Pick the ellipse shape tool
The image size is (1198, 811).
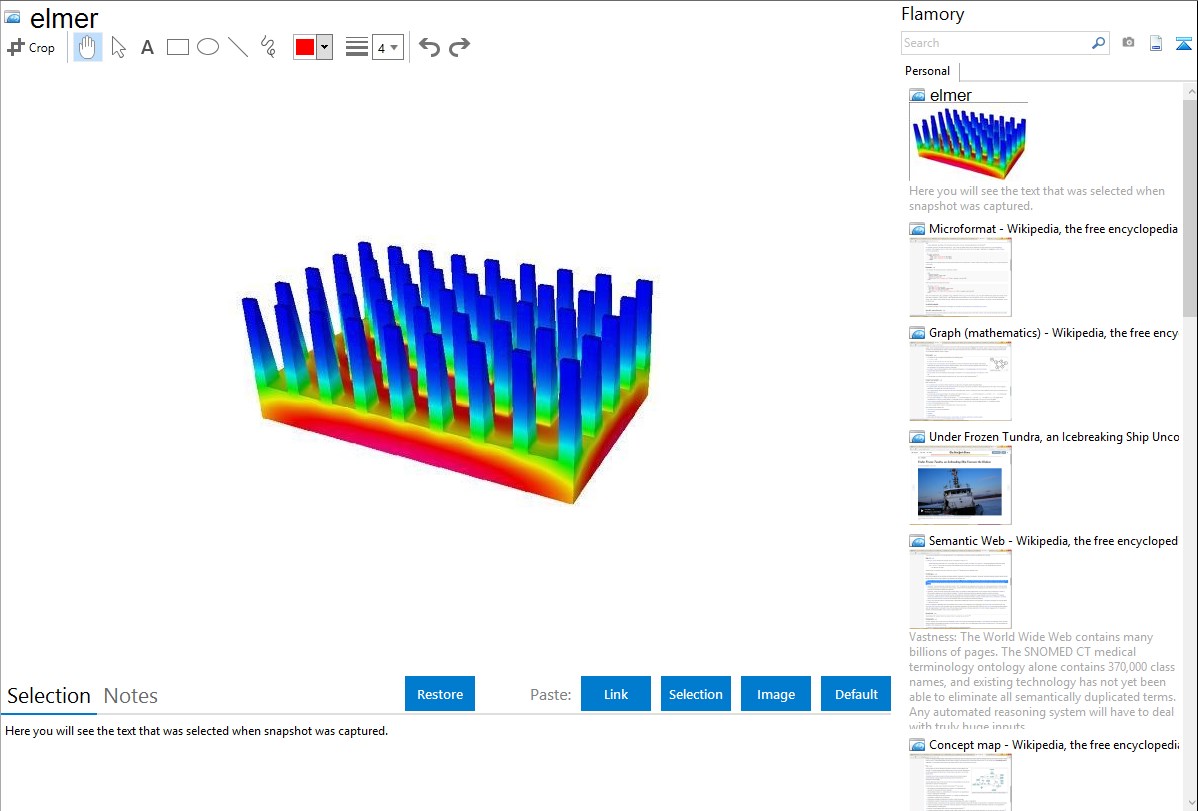coord(208,47)
